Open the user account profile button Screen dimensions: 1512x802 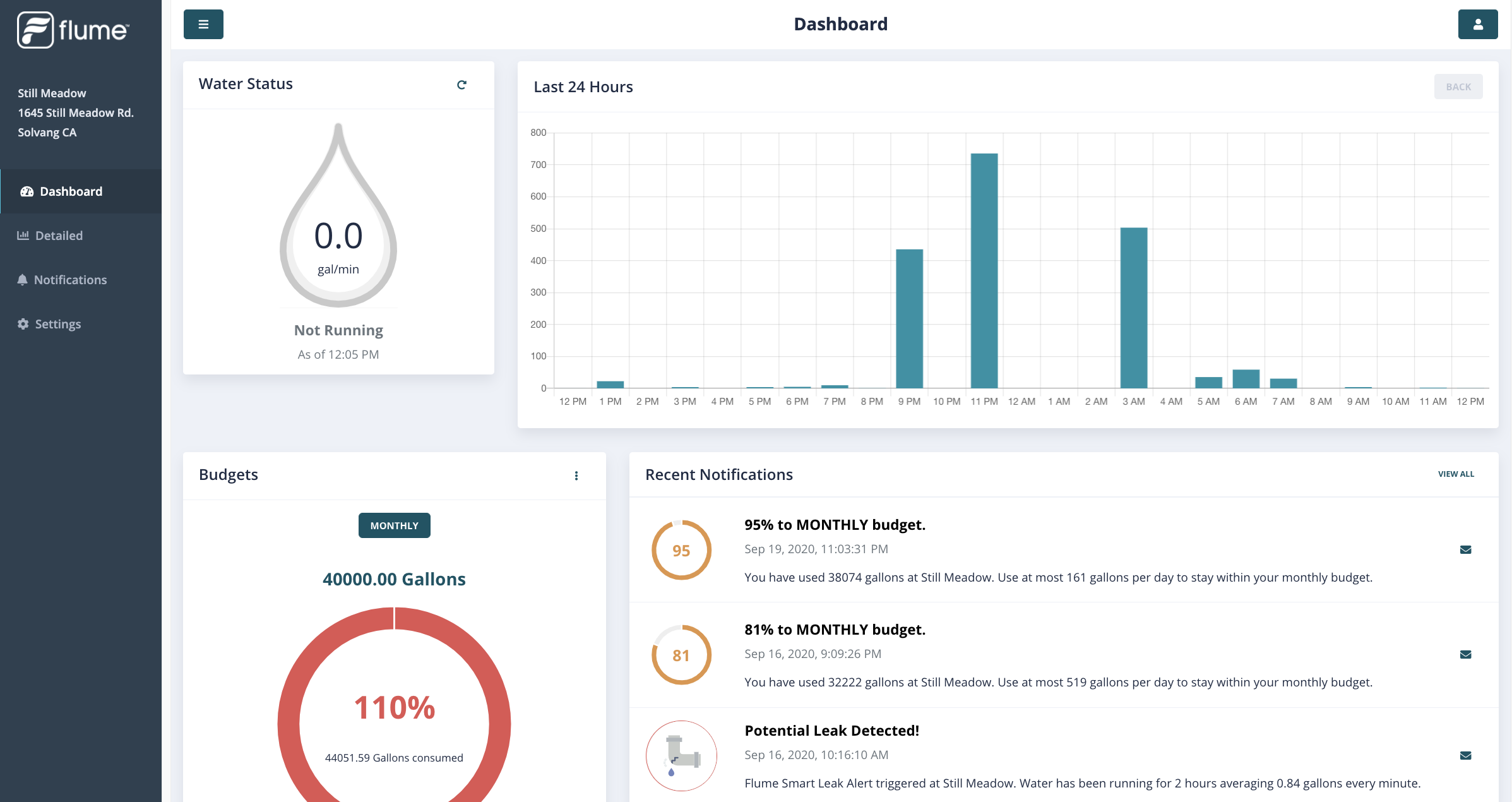[x=1478, y=24]
